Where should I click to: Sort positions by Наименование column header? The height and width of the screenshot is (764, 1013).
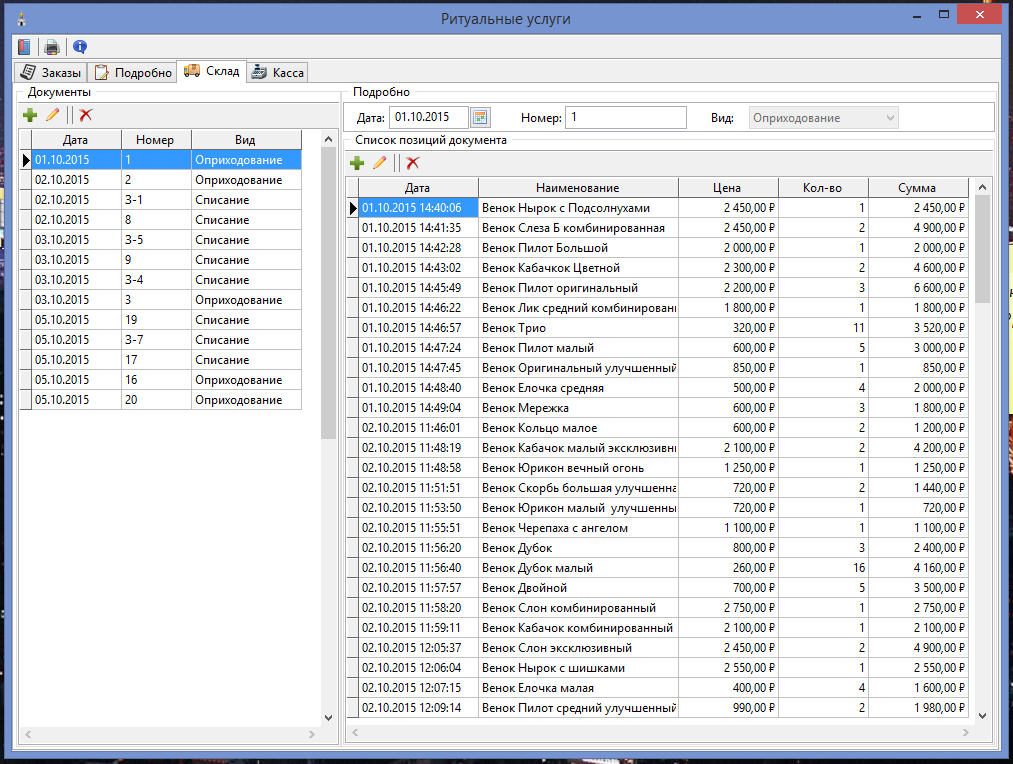pos(578,188)
